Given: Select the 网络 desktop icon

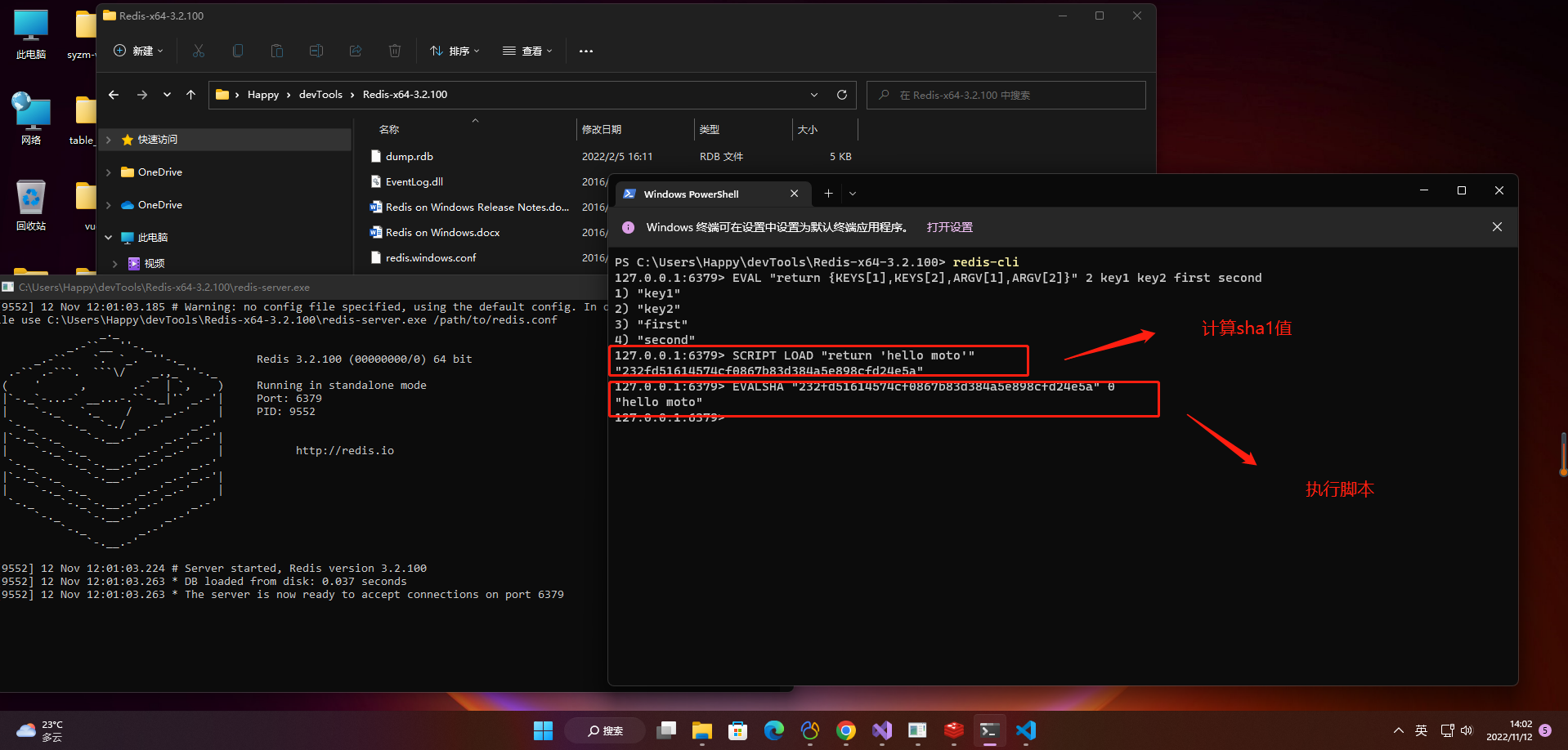Looking at the screenshot, I should point(31,119).
